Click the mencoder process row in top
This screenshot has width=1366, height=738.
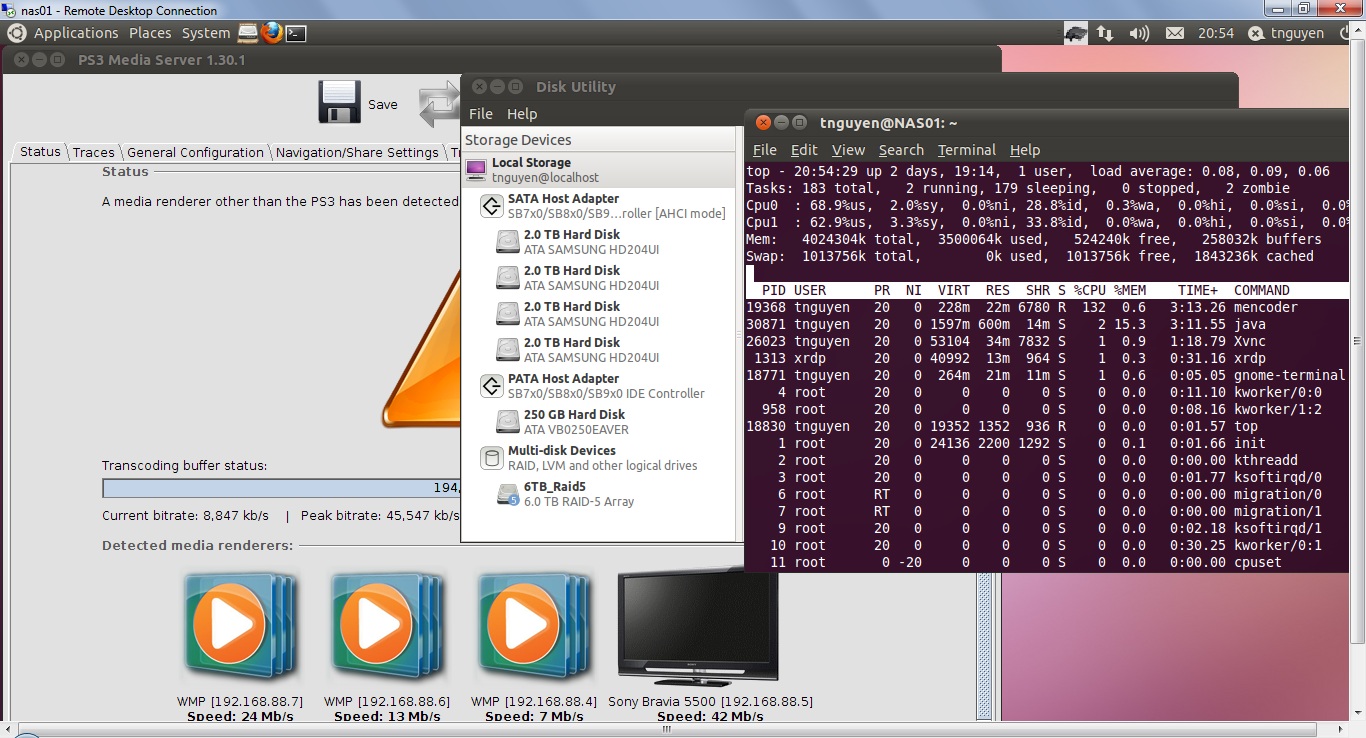click(1046, 307)
